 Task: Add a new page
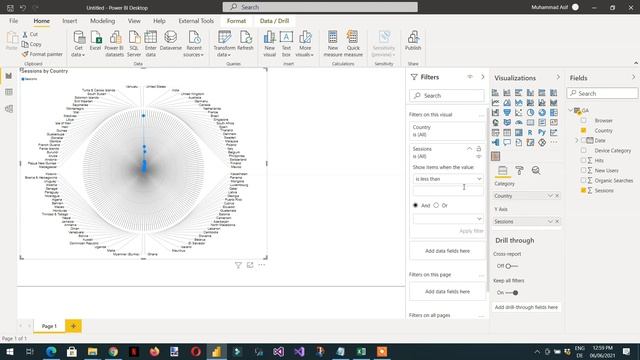click(x=73, y=326)
